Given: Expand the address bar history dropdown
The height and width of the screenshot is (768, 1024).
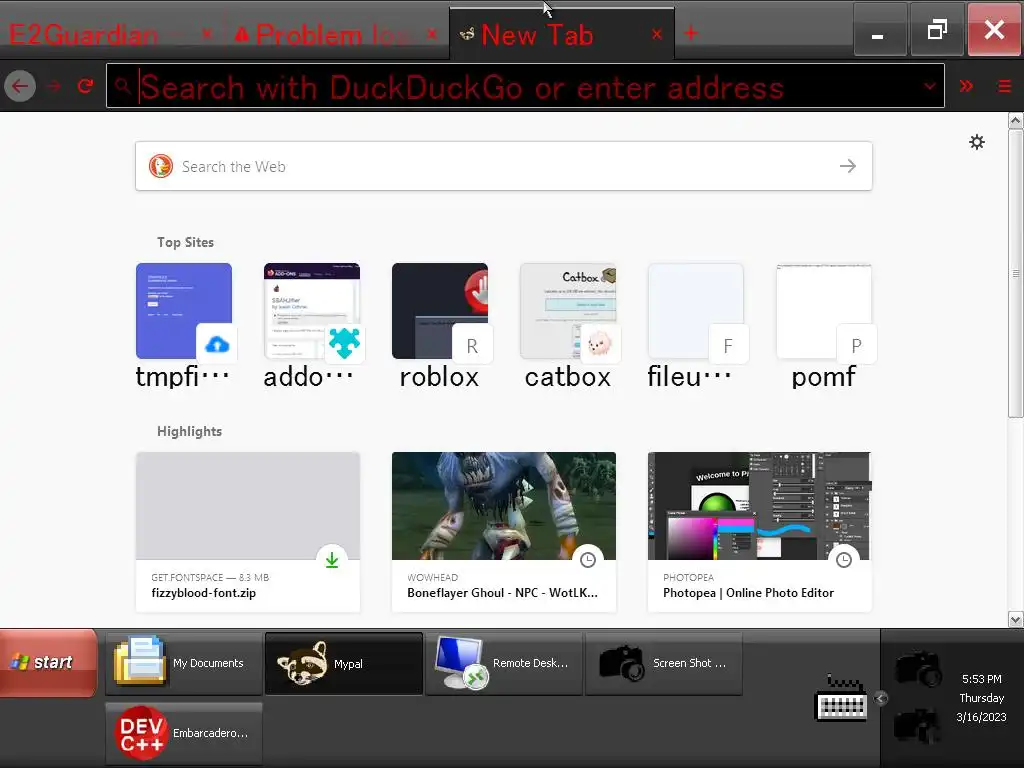Looking at the screenshot, I should (x=929, y=86).
